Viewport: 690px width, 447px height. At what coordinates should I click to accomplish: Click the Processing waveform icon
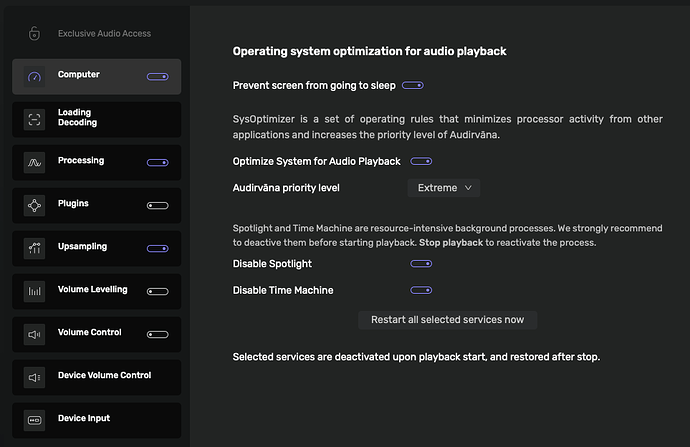tap(34, 162)
